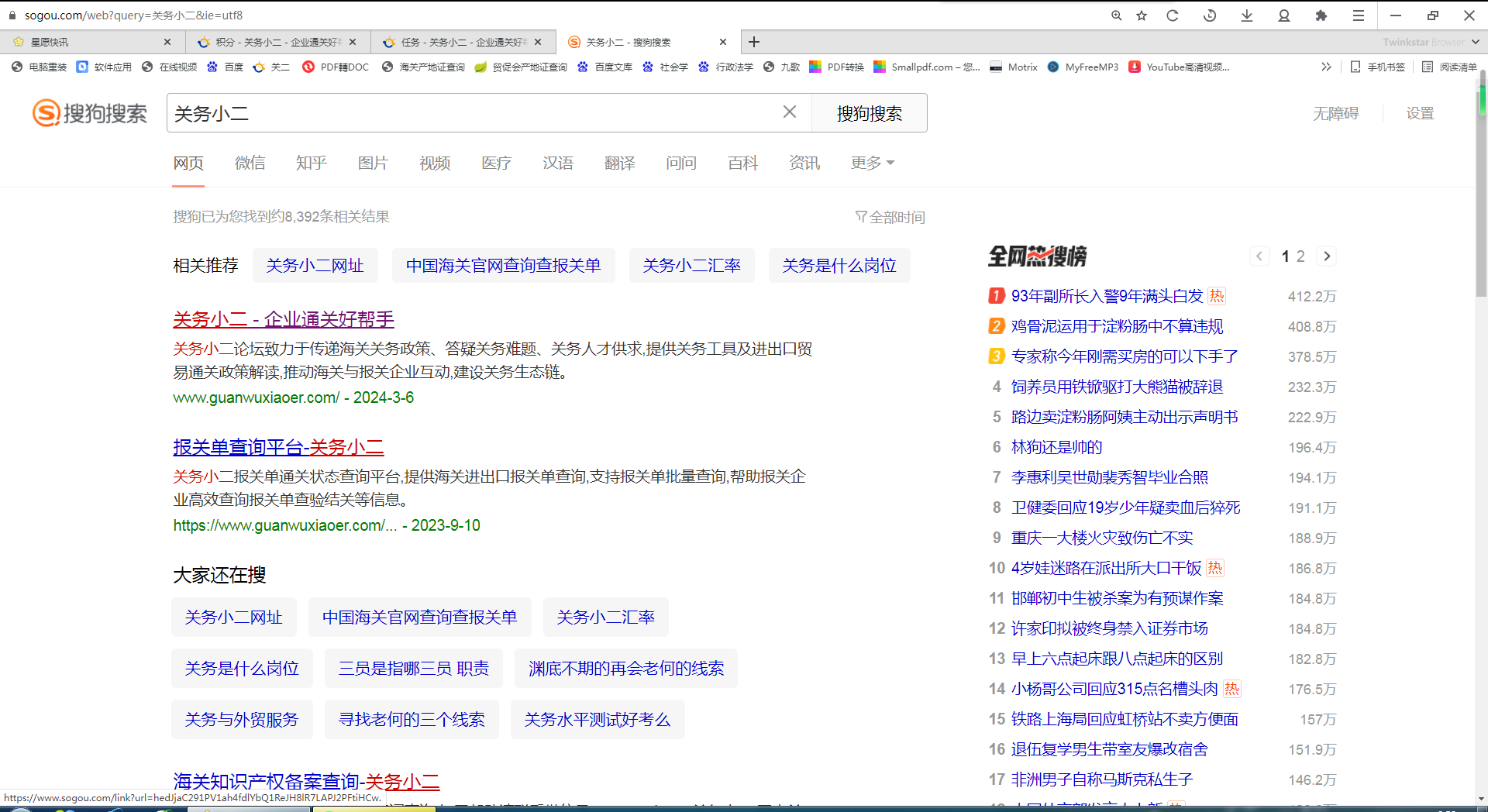The height and width of the screenshot is (812, 1488).
Task: Click suggestion 三员是指哪三员 职责
Action: (414, 668)
